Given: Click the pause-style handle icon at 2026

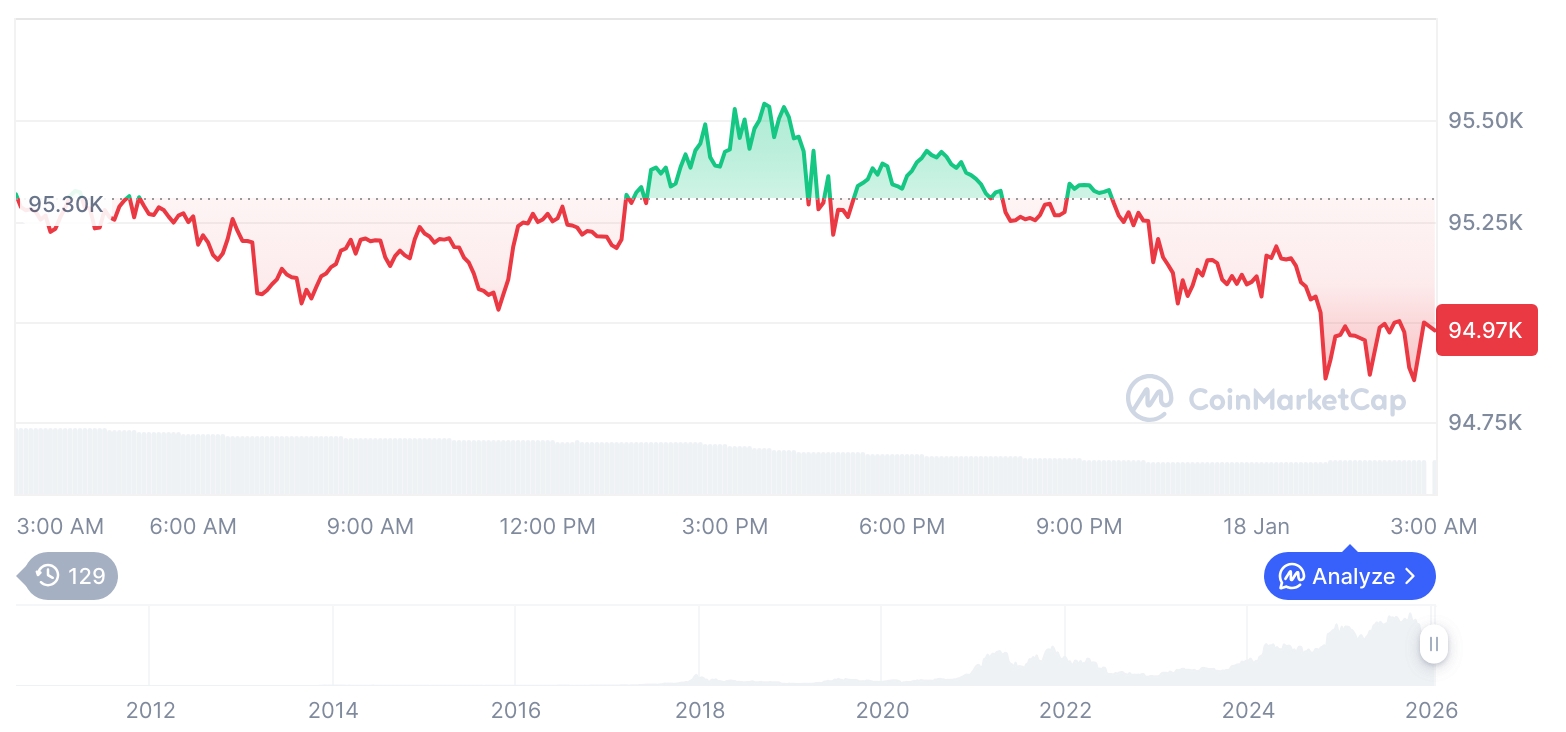Looking at the screenshot, I should coord(1434,644).
